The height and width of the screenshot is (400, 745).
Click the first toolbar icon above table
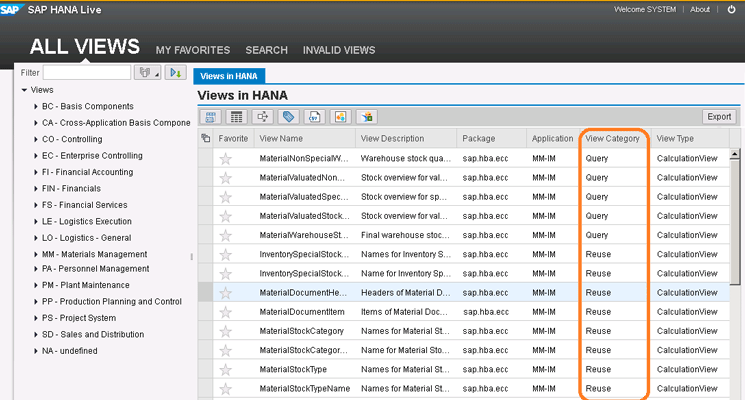pyautogui.click(x=212, y=117)
